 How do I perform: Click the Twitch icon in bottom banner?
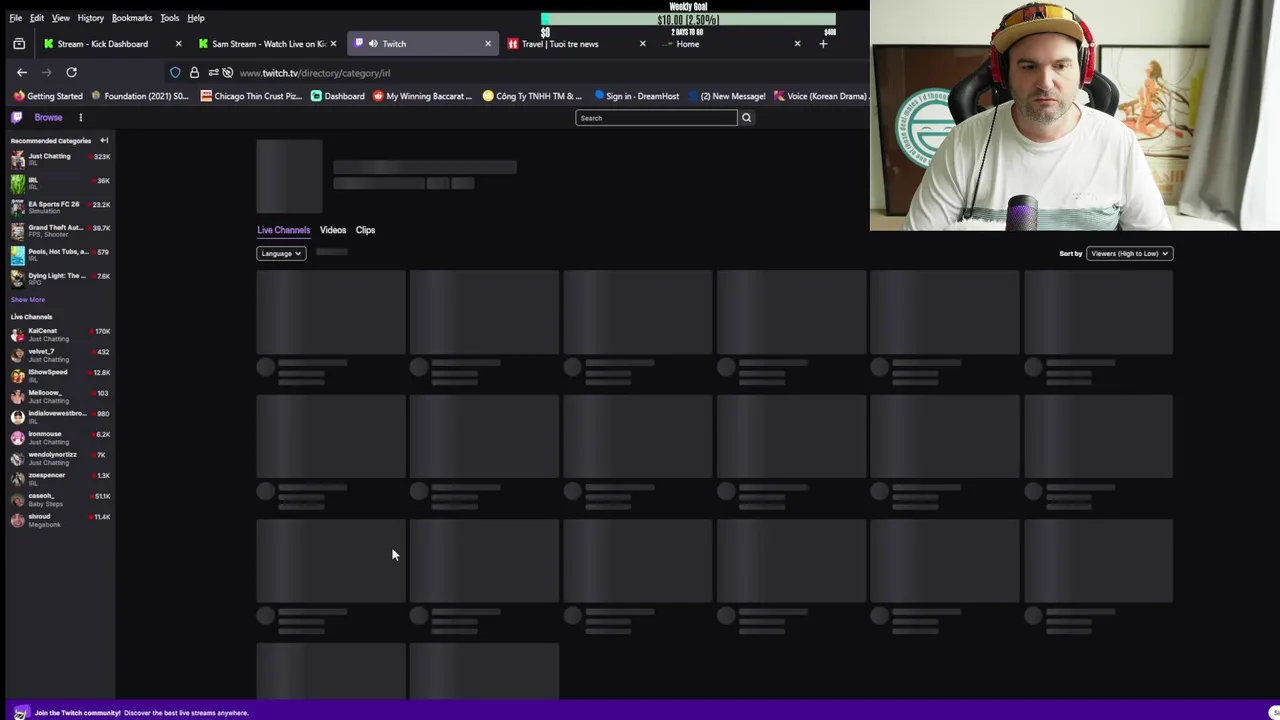point(20,713)
